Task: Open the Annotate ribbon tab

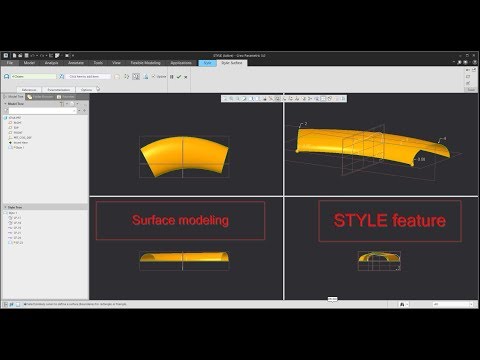Action: pos(76,63)
